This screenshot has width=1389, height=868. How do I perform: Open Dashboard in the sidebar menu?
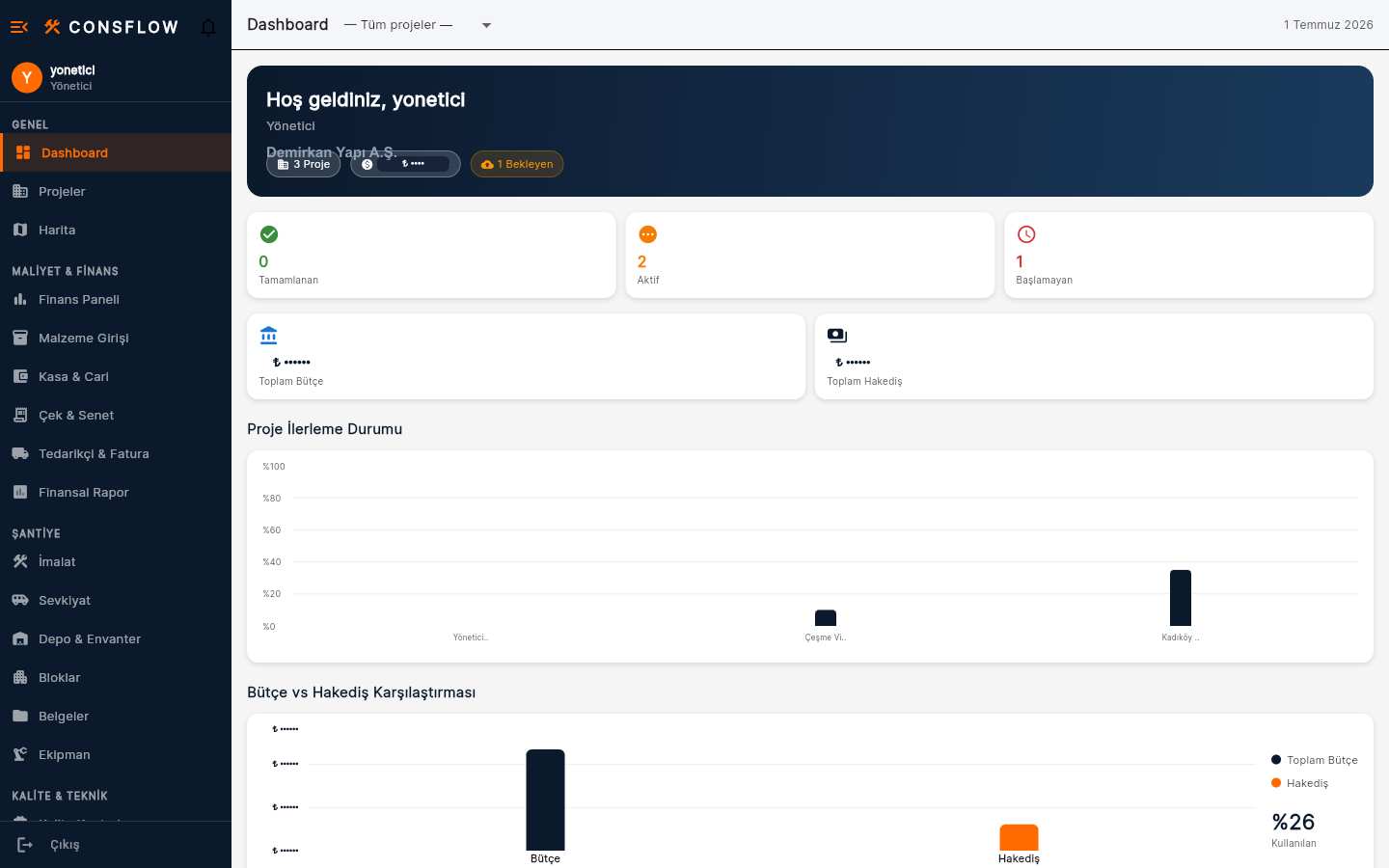tap(116, 152)
